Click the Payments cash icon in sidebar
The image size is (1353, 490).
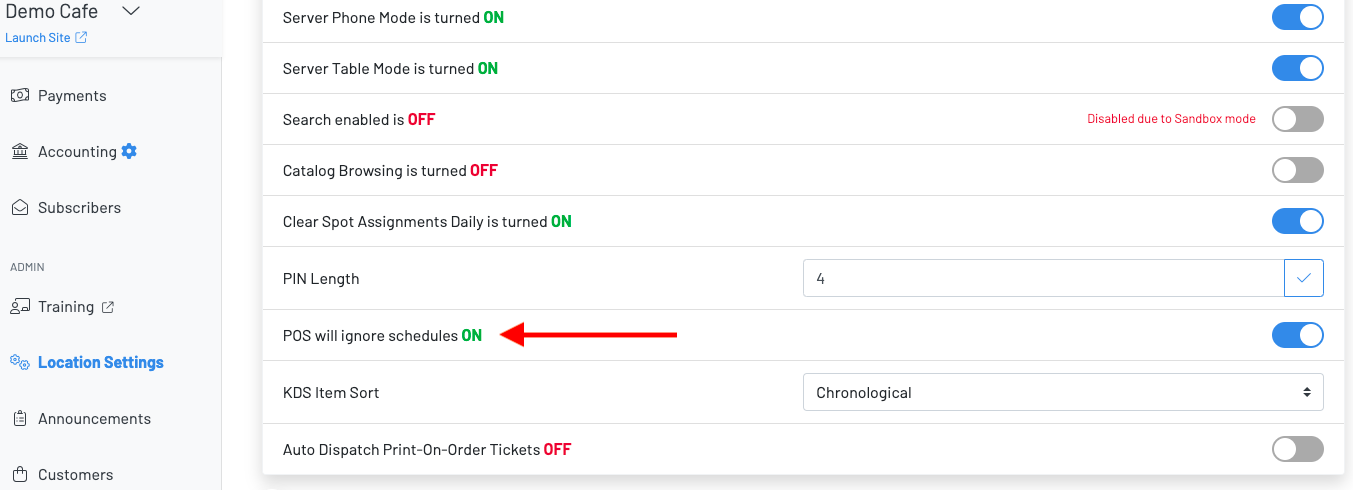tap(20, 96)
